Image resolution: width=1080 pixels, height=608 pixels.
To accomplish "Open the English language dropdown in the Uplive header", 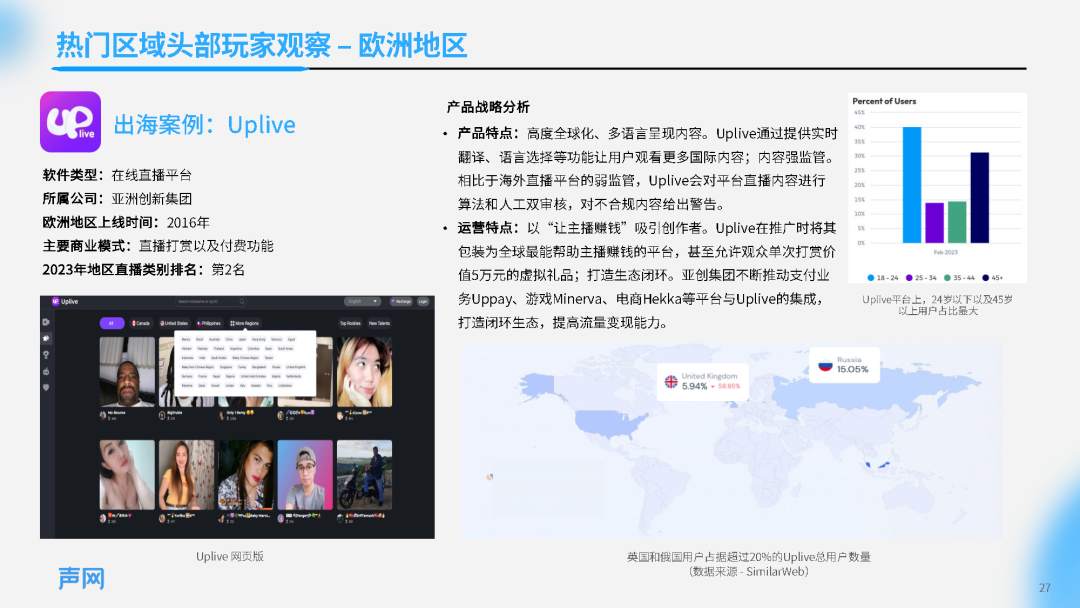I will pyautogui.click(x=362, y=302).
